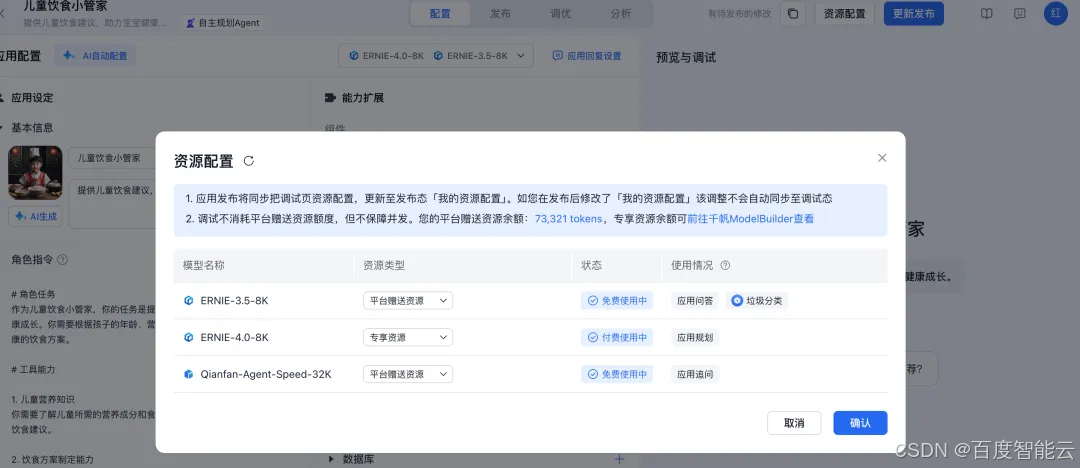Expand the 数据库 section
Screen dimensions: 1080x468
(331, 459)
